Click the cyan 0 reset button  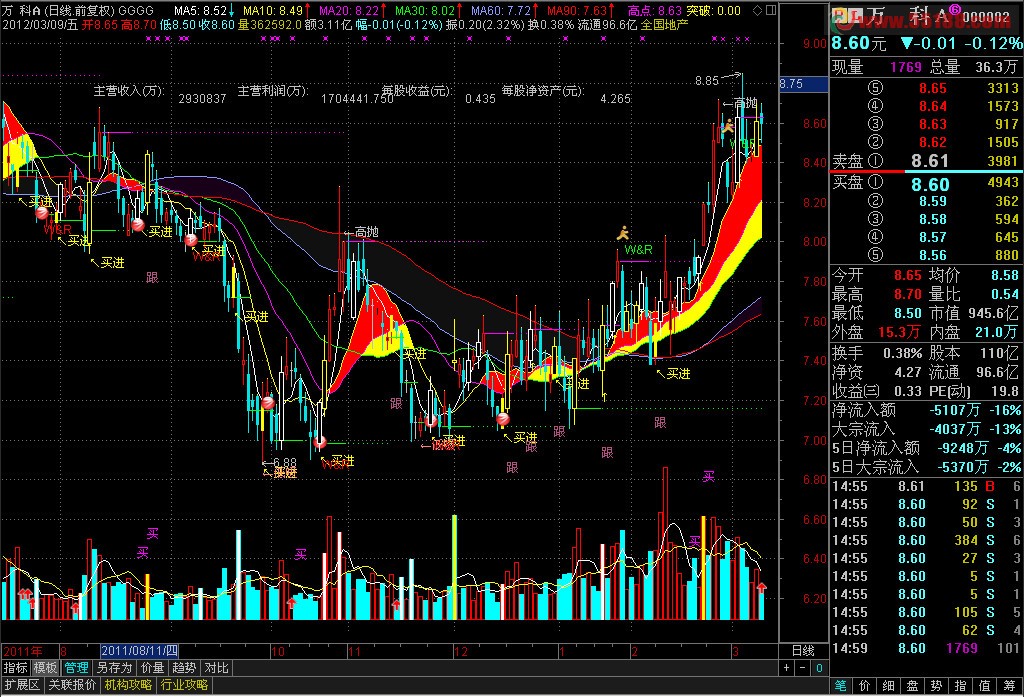pyautogui.click(x=819, y=668)
